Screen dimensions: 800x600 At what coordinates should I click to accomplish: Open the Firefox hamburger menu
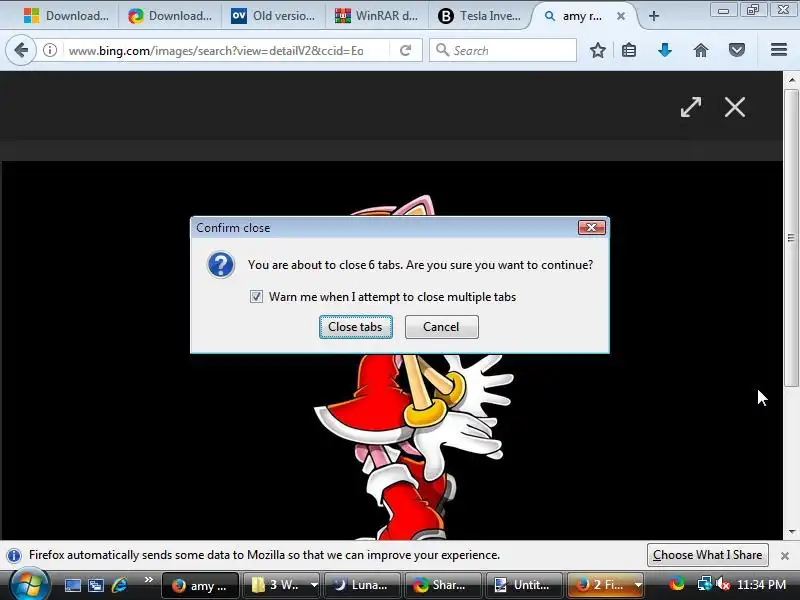tap(779, 50)
